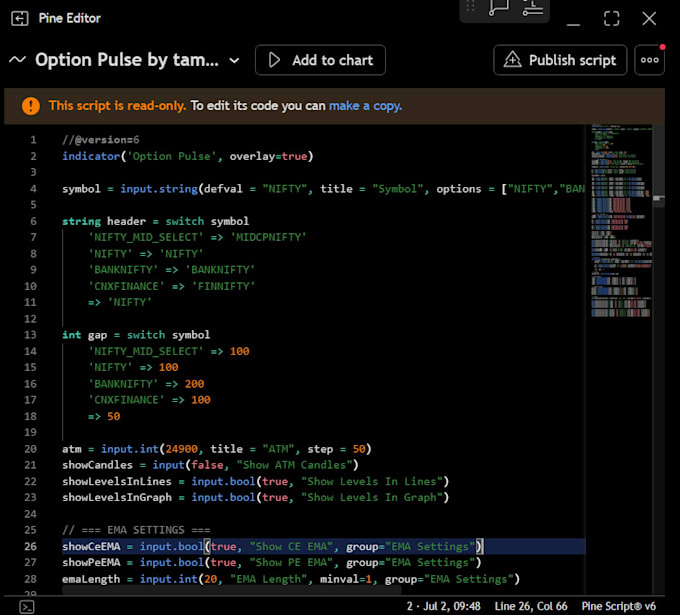This screenshot has width=680, height=615.
Task: Click line number 20 in the gutter
Action: click(30, 449)
